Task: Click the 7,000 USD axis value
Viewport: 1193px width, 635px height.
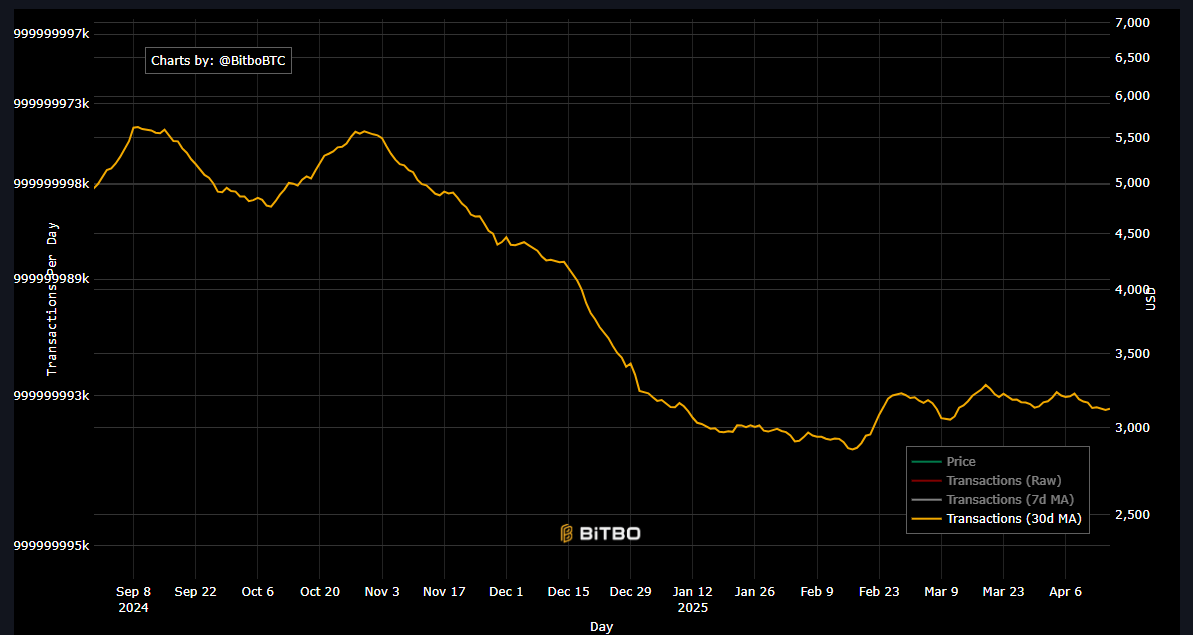Action: [x=1131, y=23]
